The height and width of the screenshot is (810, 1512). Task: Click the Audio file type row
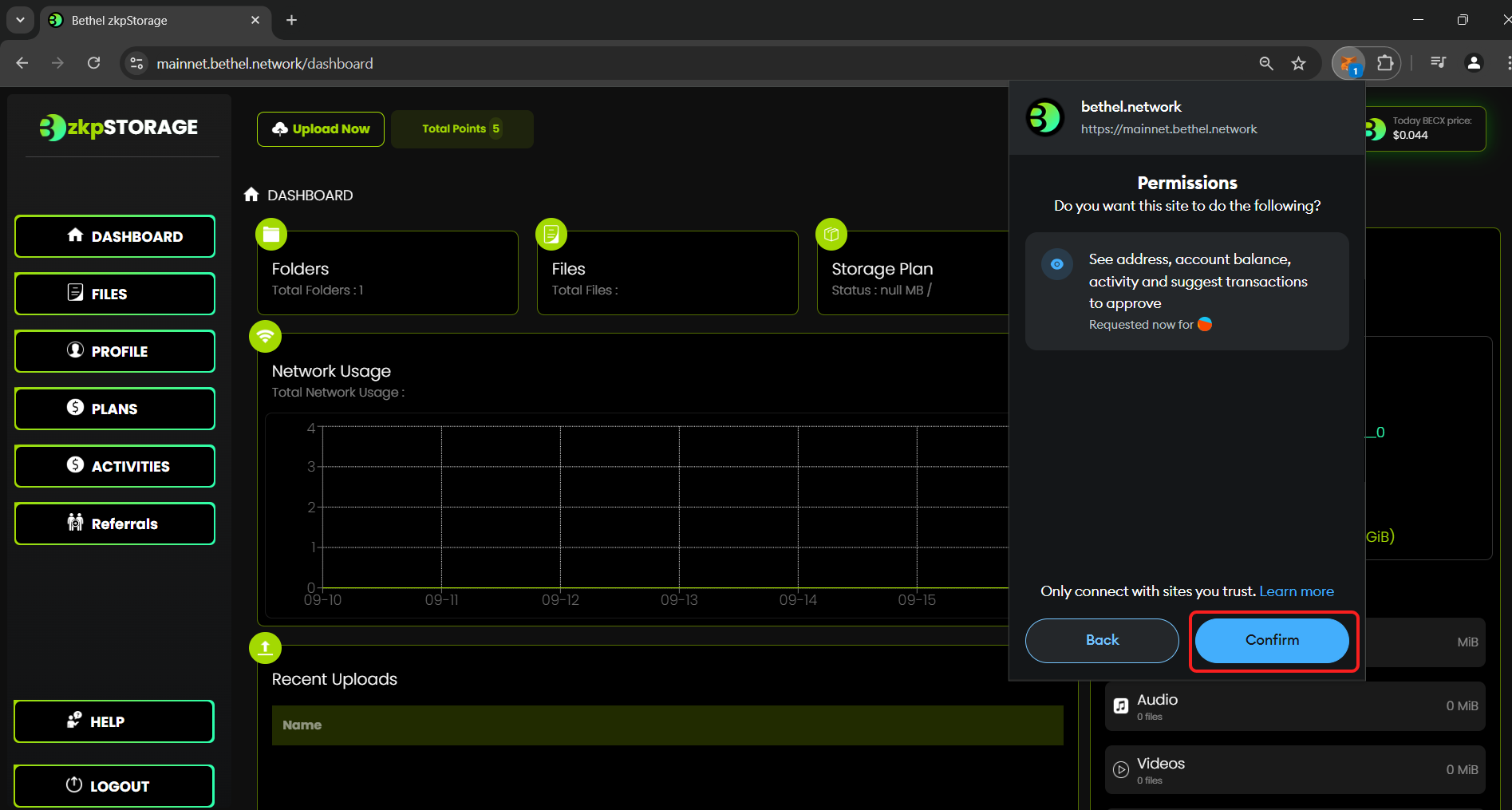point(1295,706)
